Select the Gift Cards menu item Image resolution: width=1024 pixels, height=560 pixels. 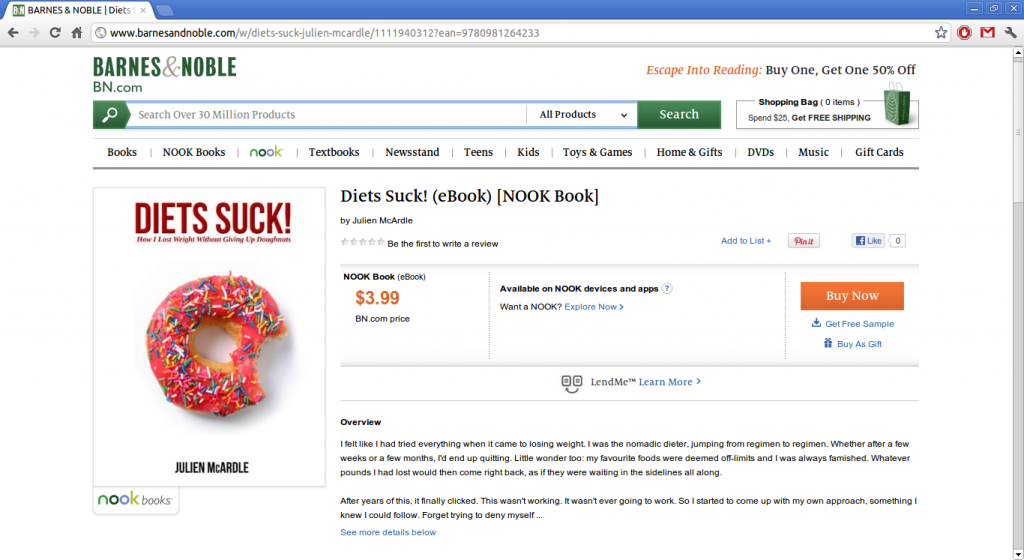coord(879,152)
